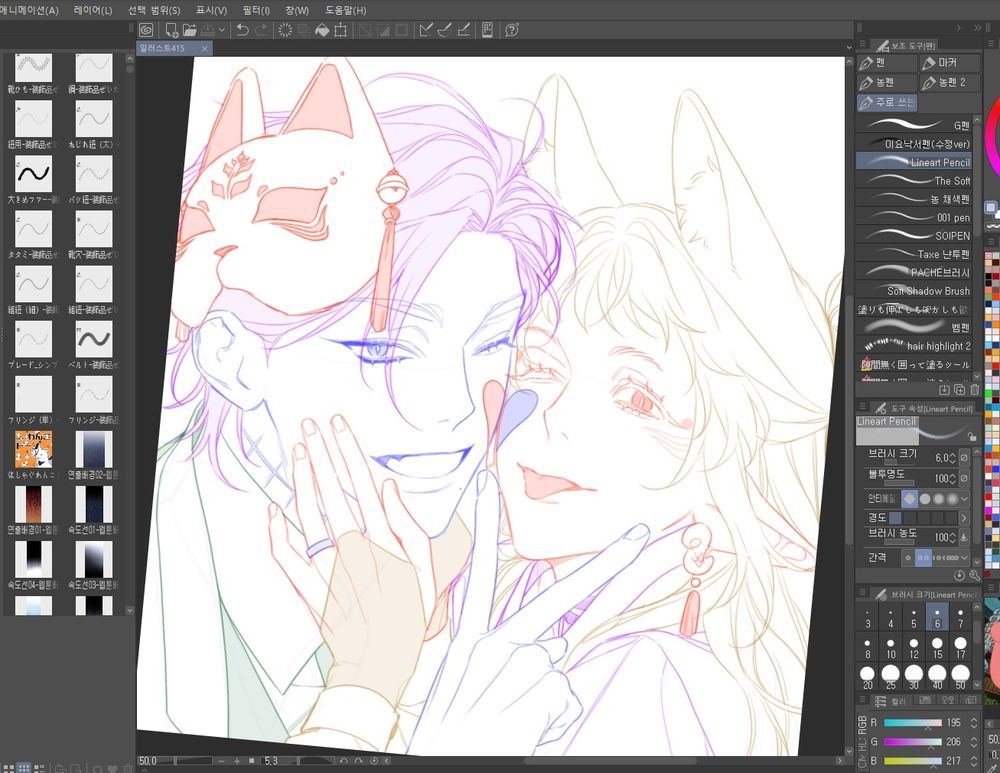
Task: Click the duplicate sub tool icon
Action: 959,389
